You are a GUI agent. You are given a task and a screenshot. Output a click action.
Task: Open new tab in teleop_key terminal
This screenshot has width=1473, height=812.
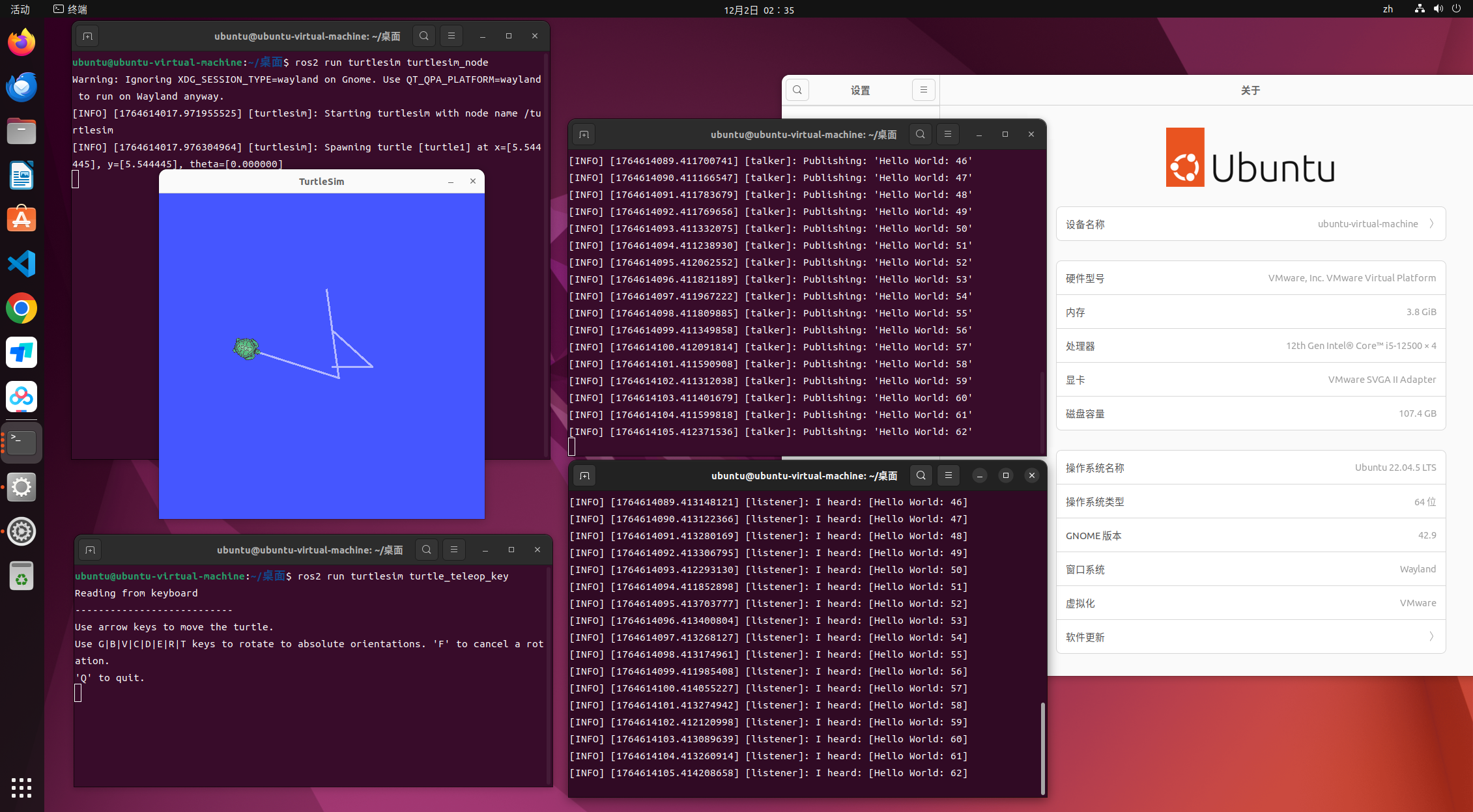click(90, 550)
